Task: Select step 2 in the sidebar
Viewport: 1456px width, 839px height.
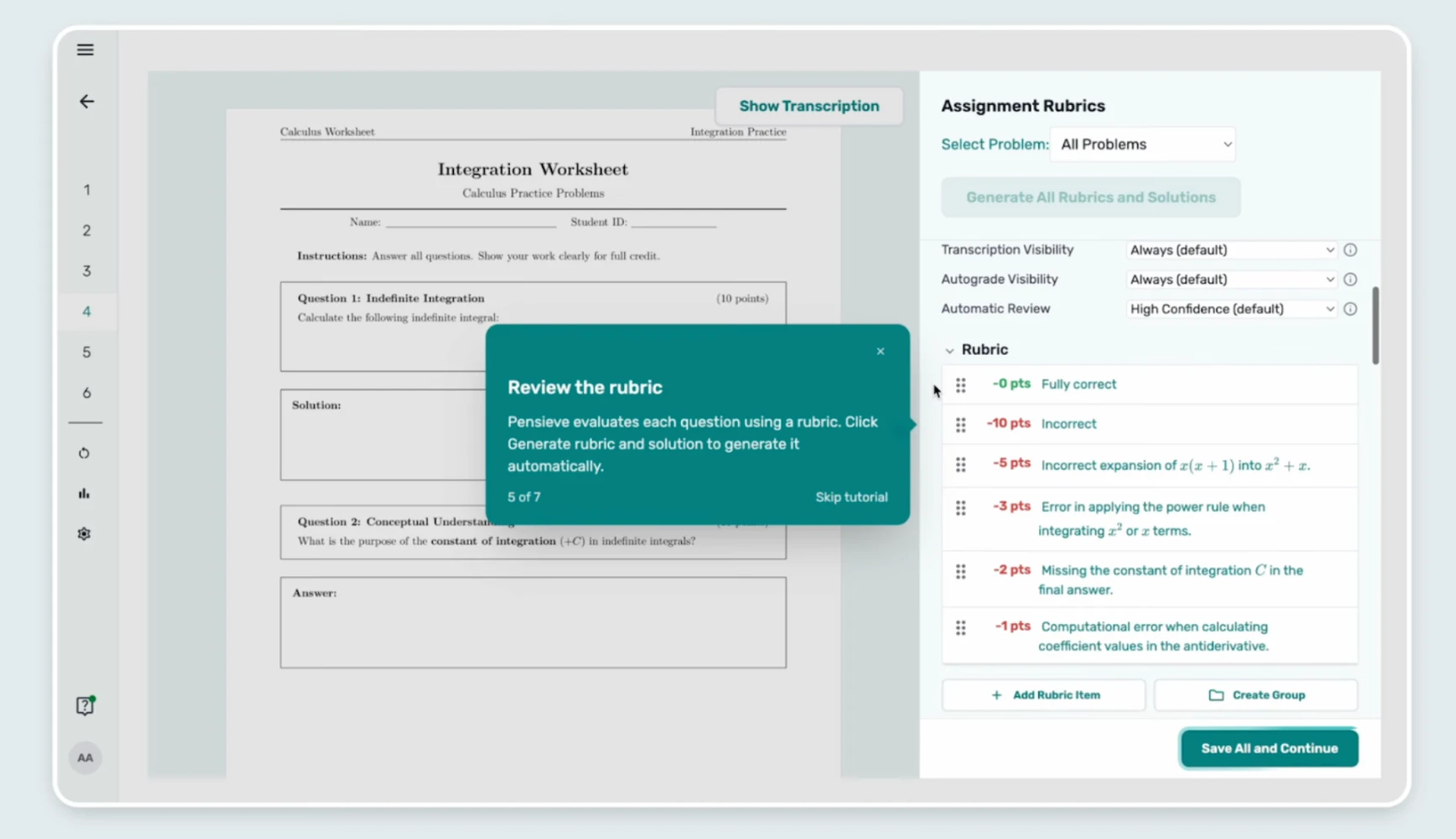Action: [x=86, y=231]
